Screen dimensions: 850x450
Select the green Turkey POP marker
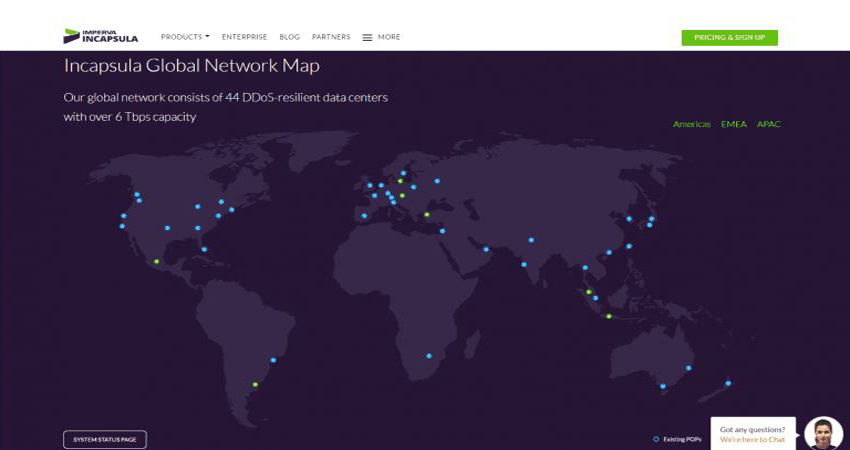[x=427, y=215]
